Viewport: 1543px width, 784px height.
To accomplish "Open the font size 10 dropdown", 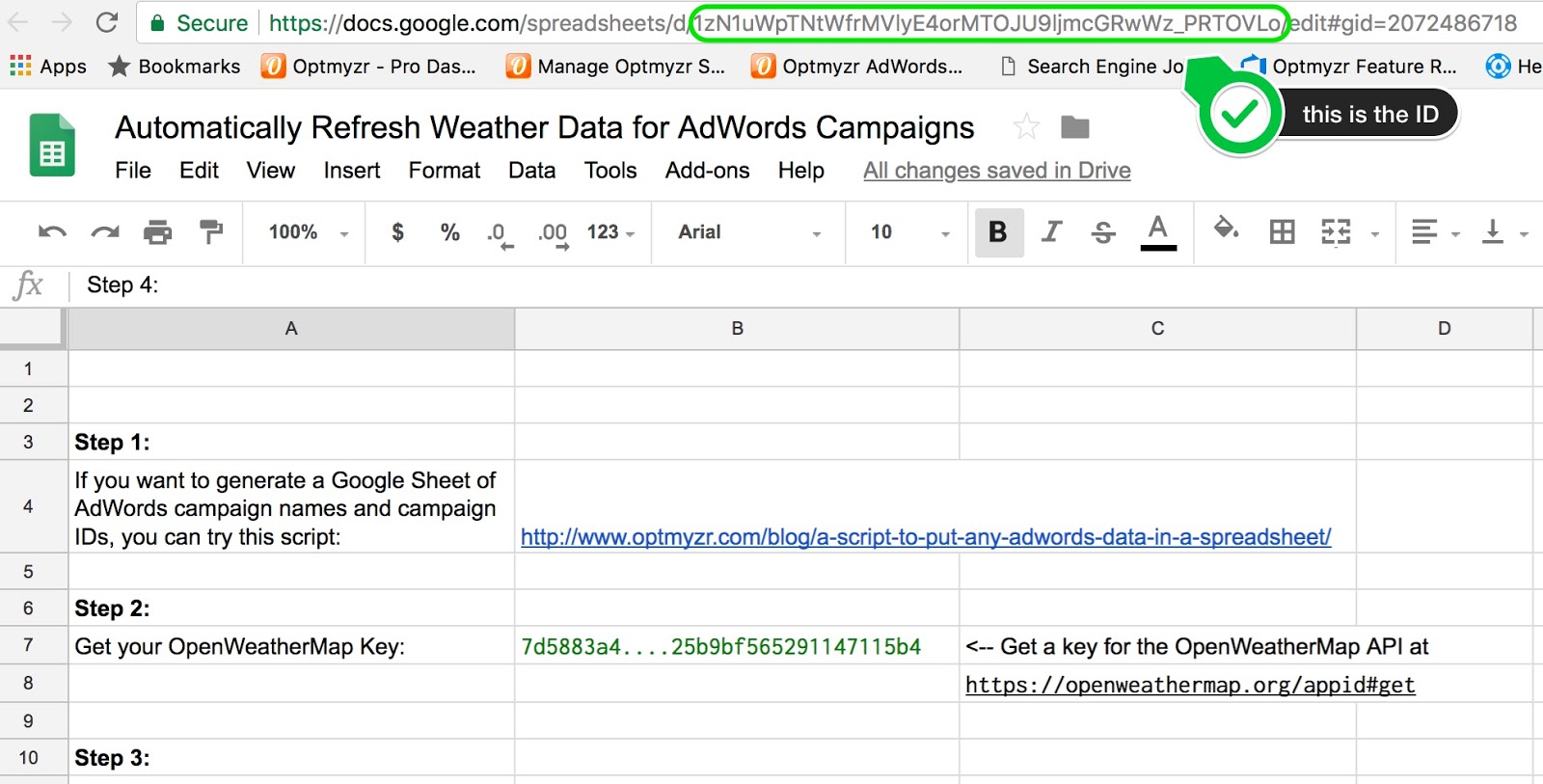I will [x=908, y=232].
